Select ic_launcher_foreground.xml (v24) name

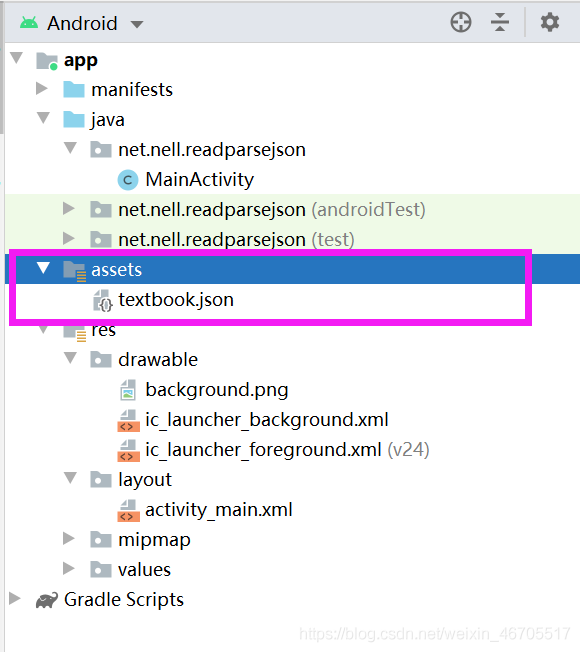[x=287, y=450]
